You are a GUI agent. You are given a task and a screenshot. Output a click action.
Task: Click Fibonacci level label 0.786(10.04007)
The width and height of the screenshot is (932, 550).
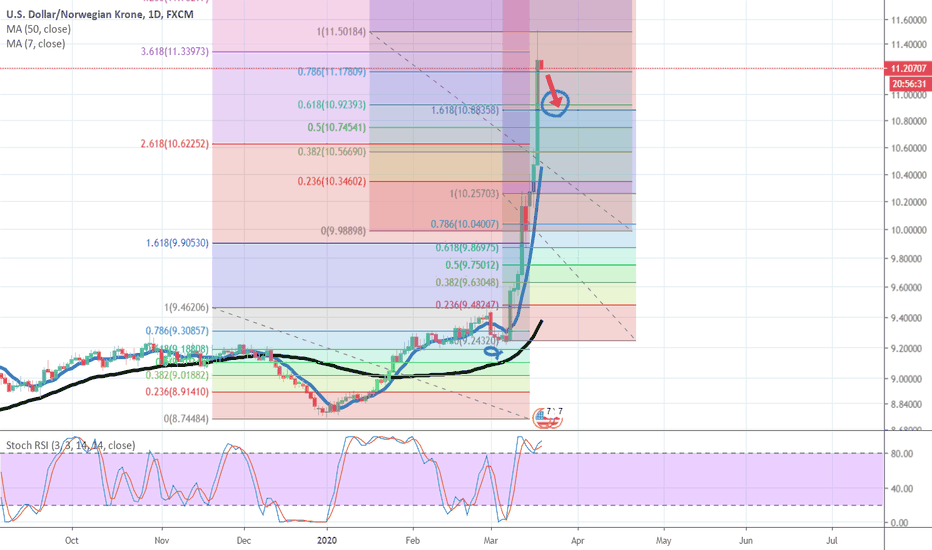[x=465, y=224]
